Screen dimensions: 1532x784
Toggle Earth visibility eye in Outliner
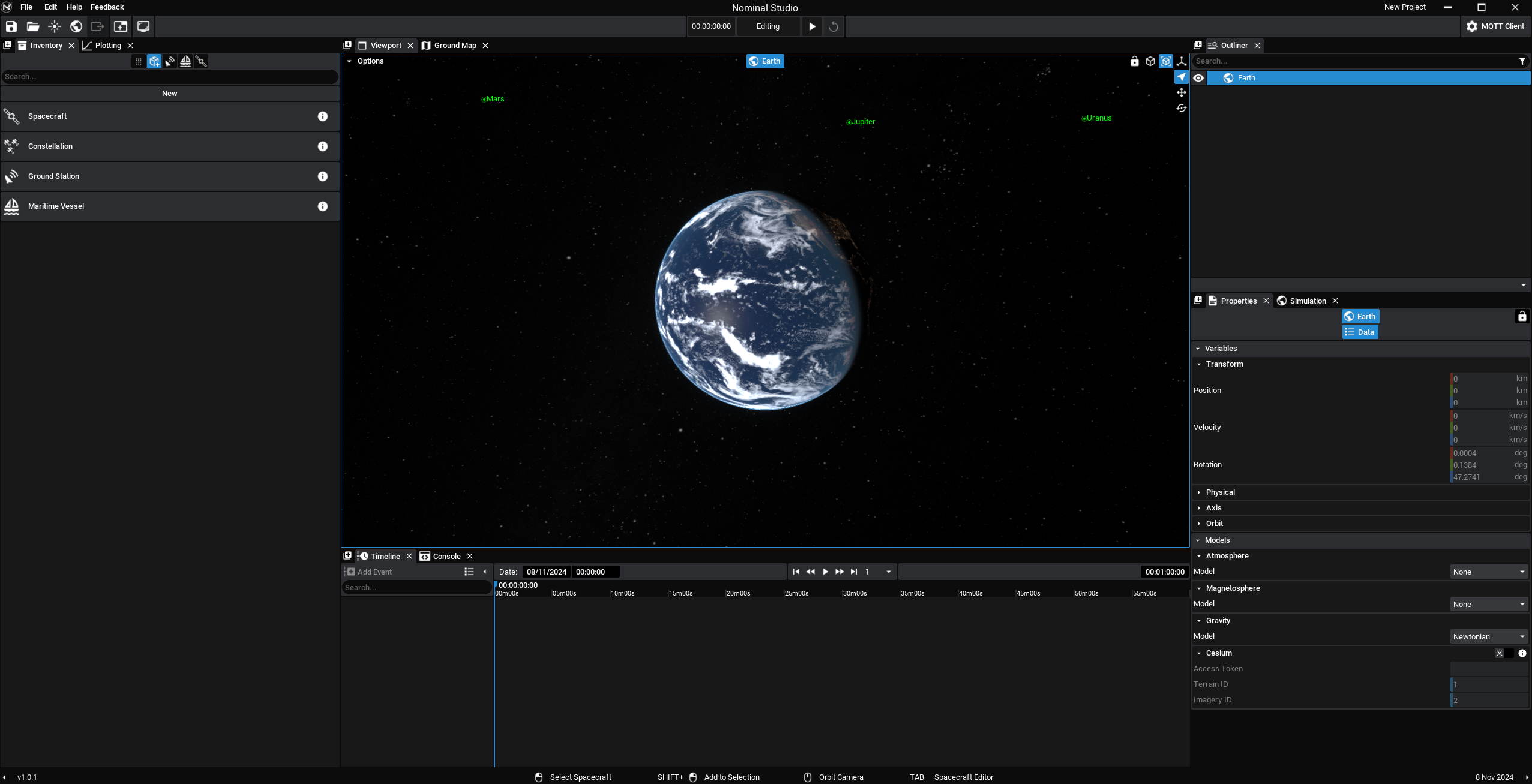1198,78
